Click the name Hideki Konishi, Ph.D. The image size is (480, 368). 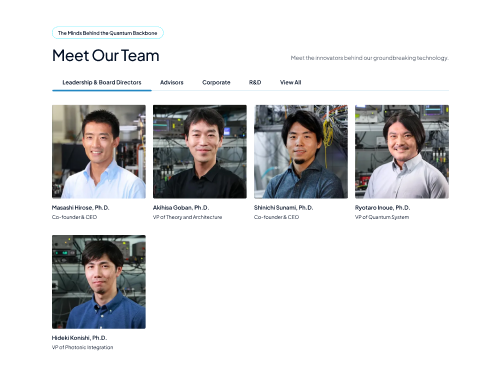[79, 338]
